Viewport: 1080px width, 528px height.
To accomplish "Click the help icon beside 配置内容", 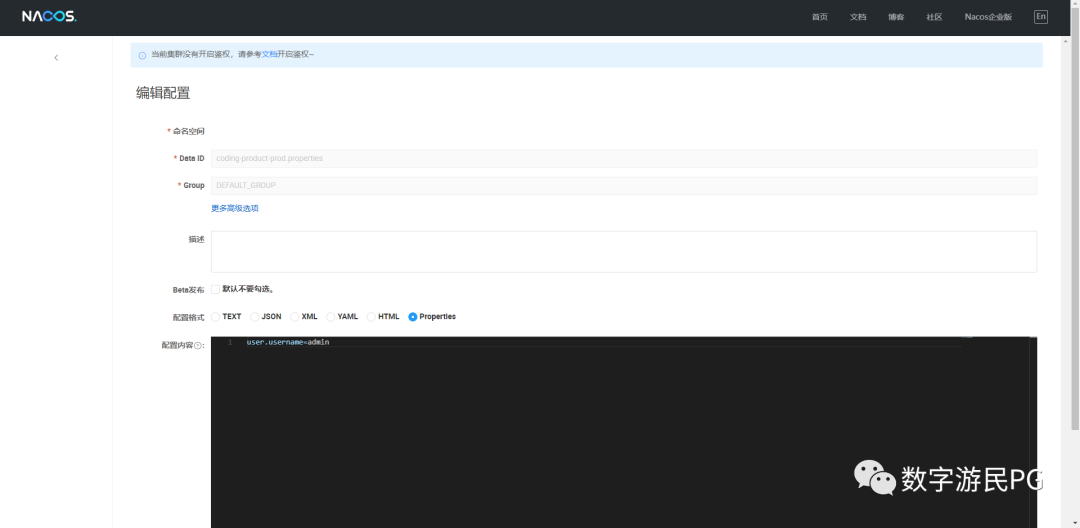I will coord(198,346).
